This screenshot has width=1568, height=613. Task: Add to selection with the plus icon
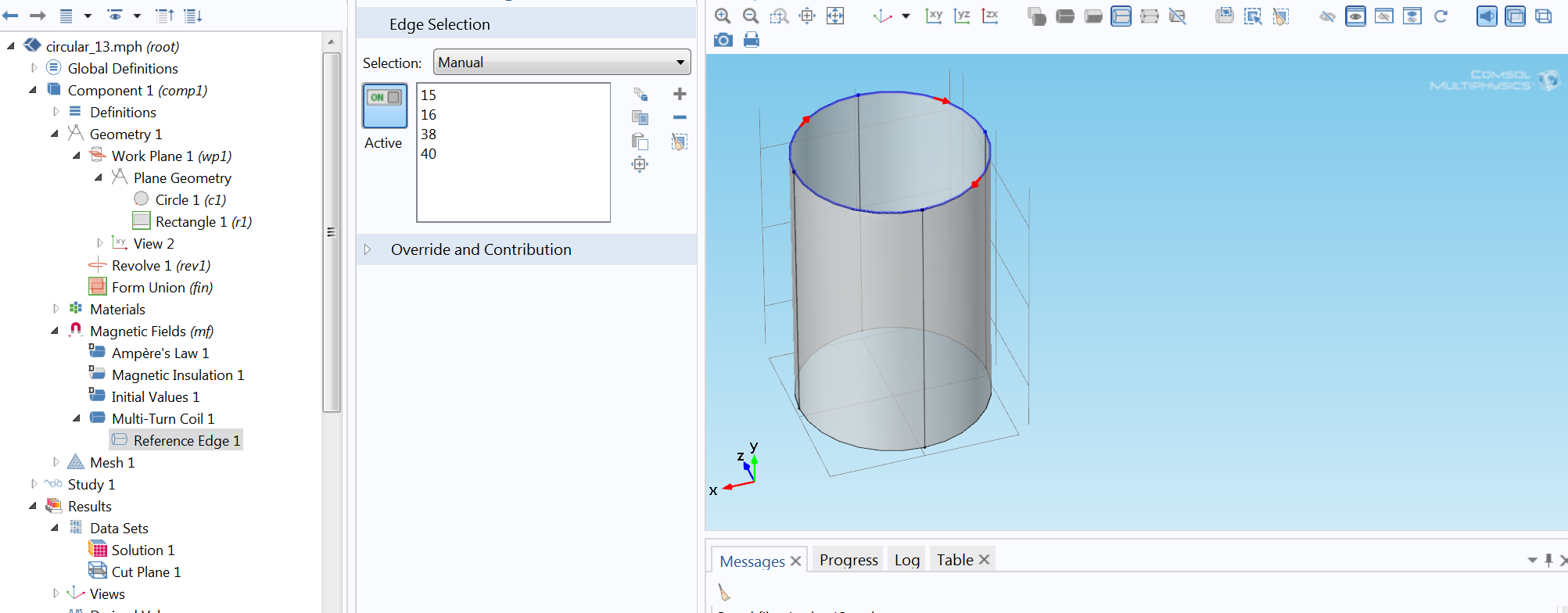pos(680,94)
